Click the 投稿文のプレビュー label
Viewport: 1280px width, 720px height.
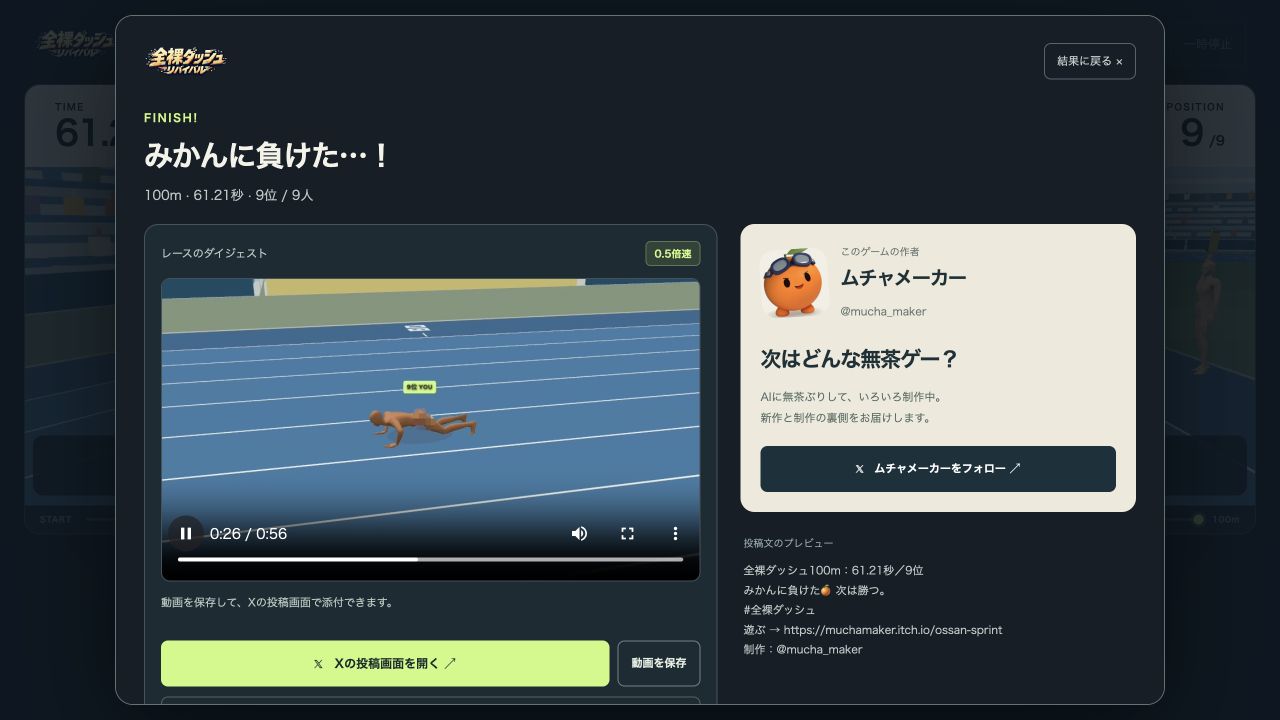point(788,543)
